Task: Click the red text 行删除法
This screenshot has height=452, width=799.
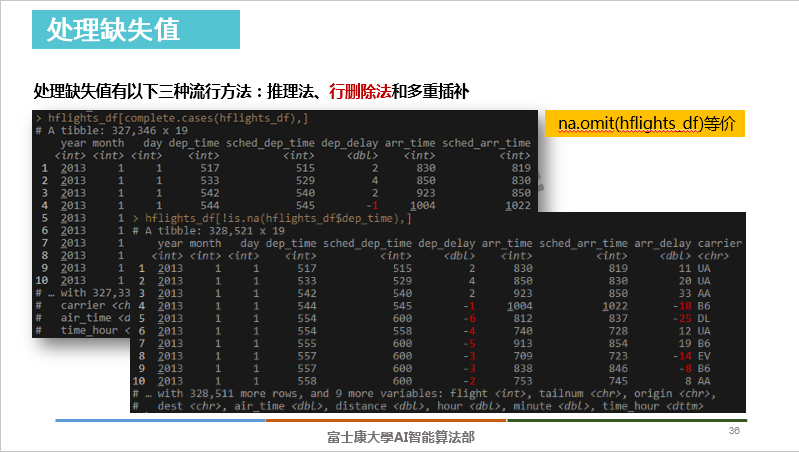Action: tap(360, 91)
